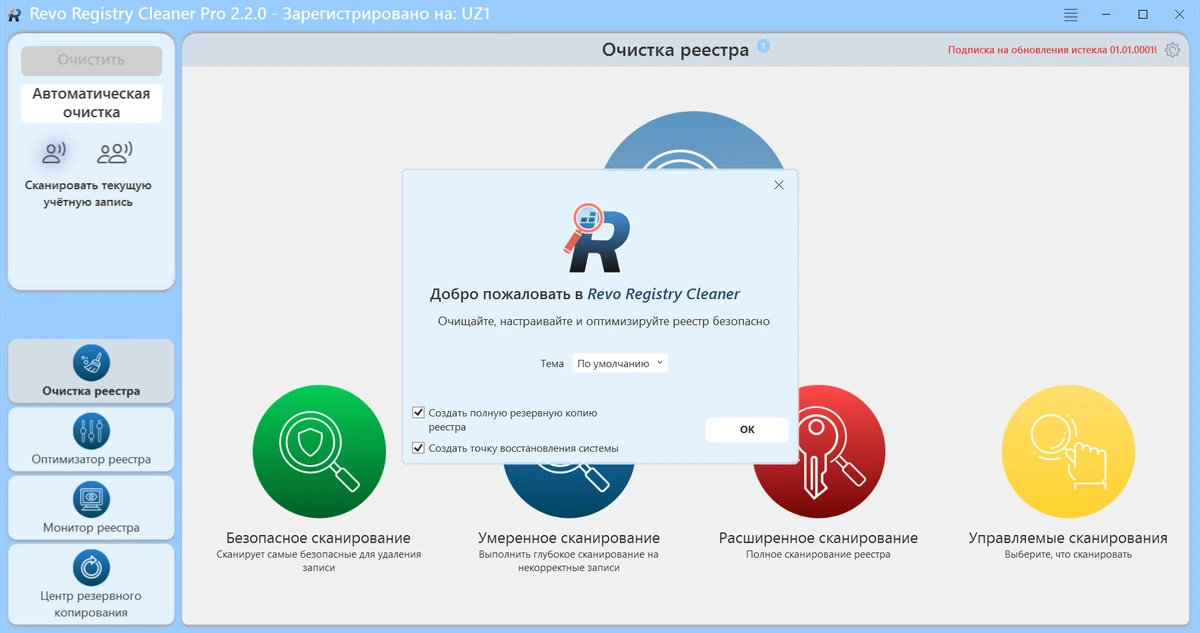Select scan all user accounts icon
This screenshot has width=1200, height=633.
(115, 152)
